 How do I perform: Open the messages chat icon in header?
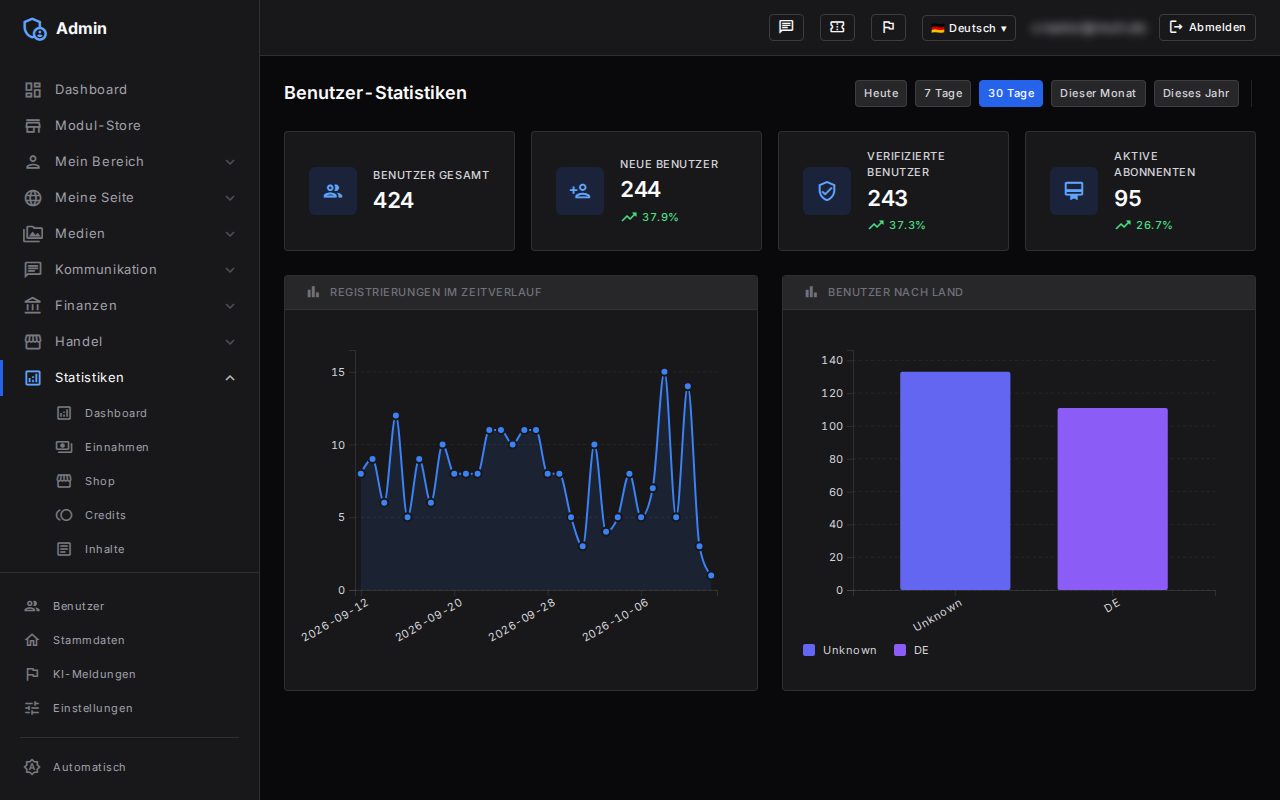786,27
